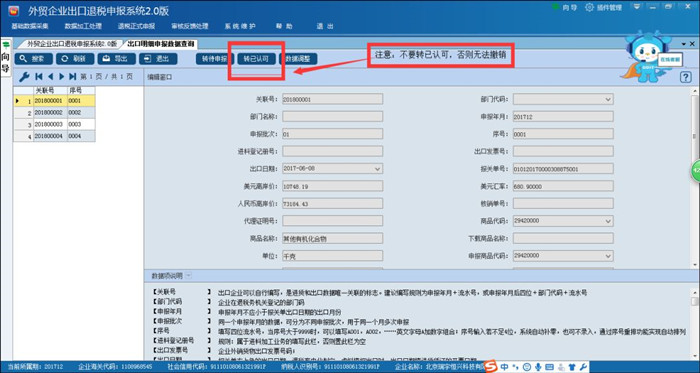
Task: Click the 搜索 search toolbar button
Action: 33,59
